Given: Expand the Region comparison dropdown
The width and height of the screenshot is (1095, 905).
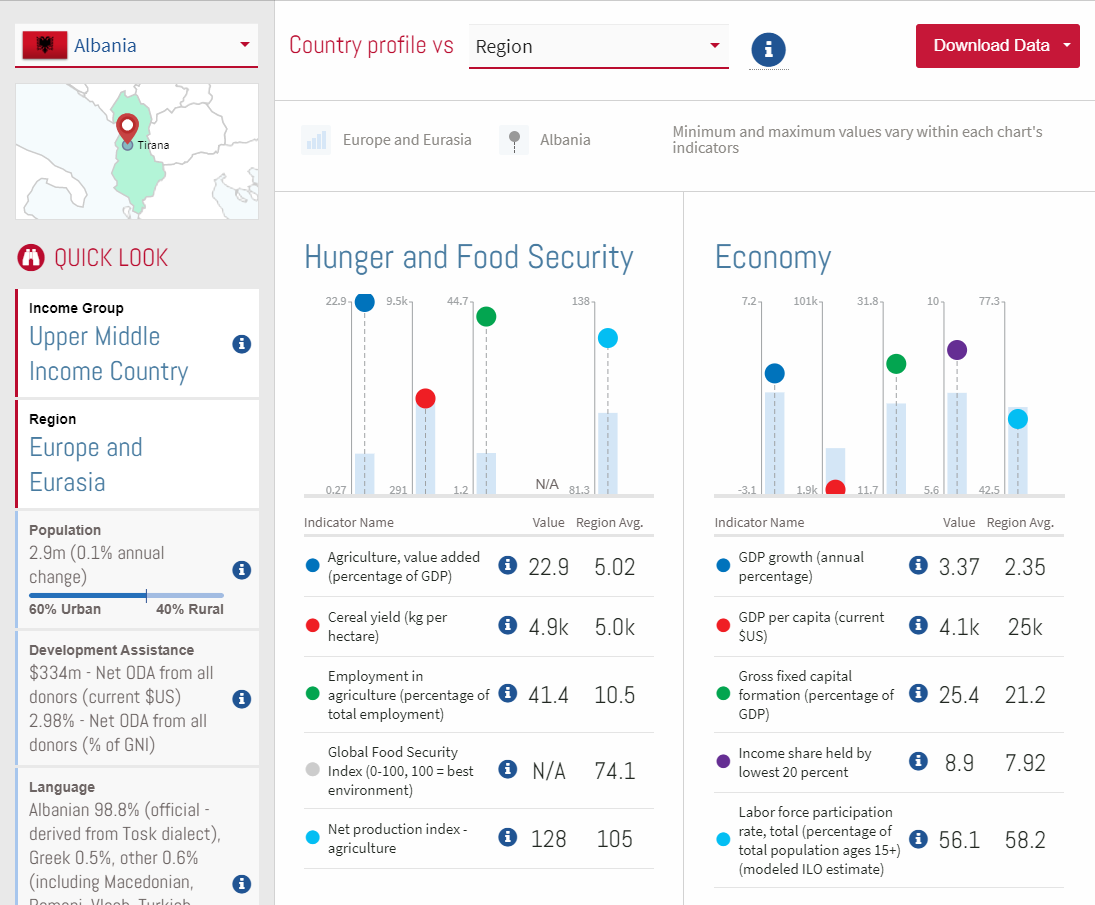Looking at the screenshot, I should pyautogui.click(x=598, y=47).
